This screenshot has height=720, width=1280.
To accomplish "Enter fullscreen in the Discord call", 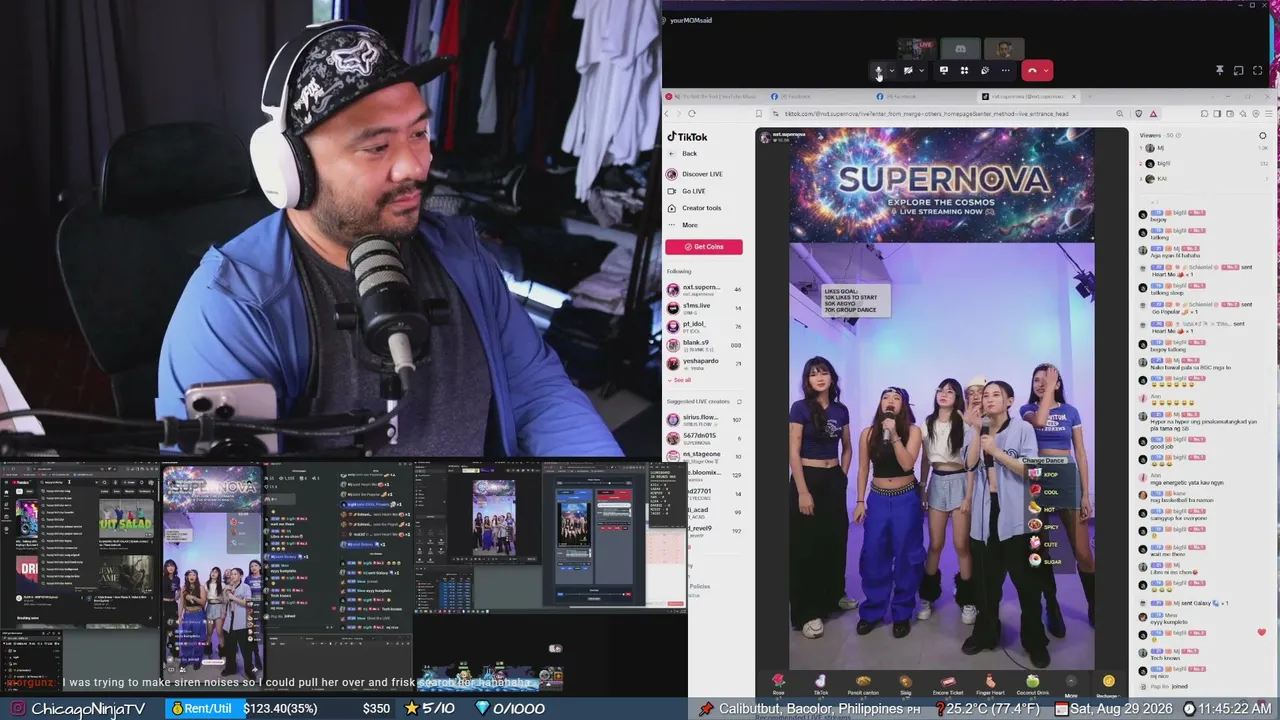I will (x=1258, y=71).
